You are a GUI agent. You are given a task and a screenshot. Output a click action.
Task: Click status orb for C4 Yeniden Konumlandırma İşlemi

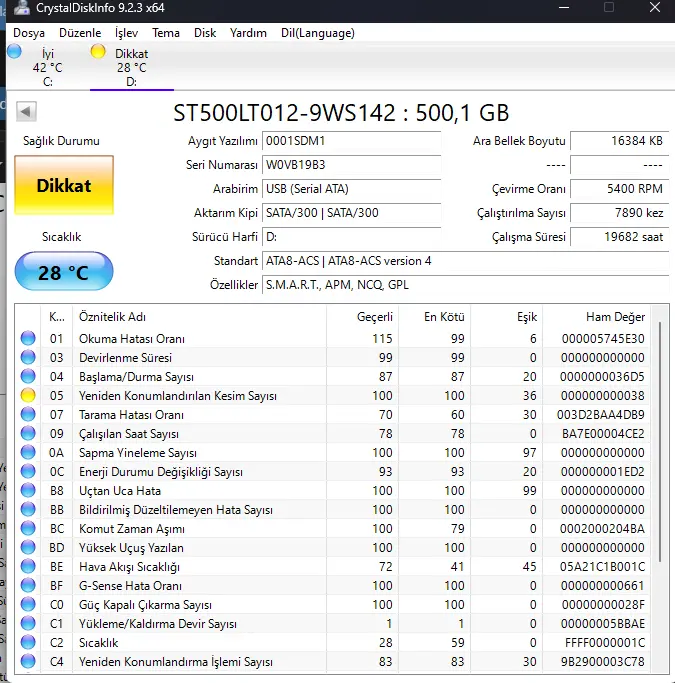click(28, 662)
